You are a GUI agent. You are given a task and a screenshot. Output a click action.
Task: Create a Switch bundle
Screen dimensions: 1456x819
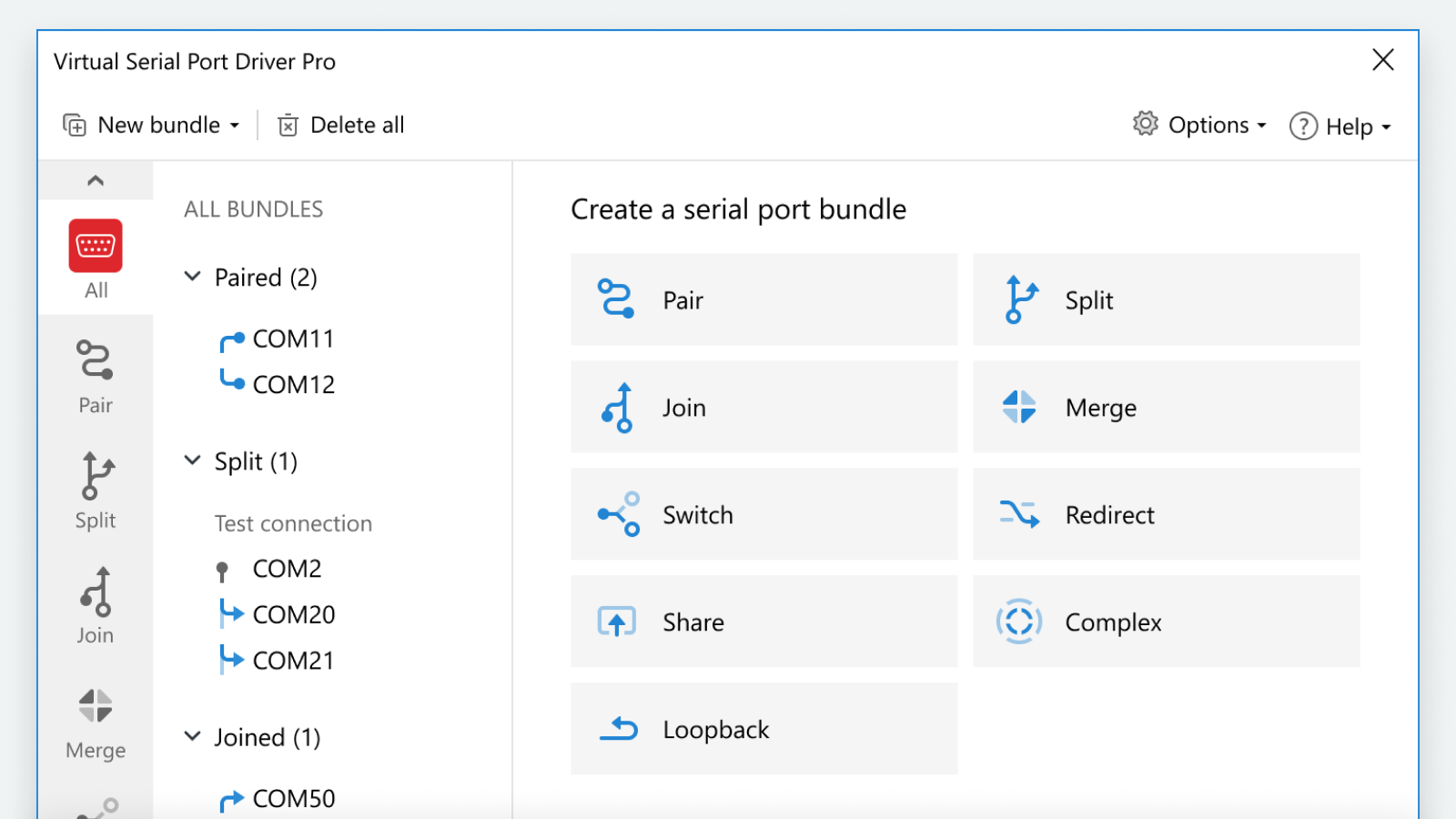(x=763, y=514)
